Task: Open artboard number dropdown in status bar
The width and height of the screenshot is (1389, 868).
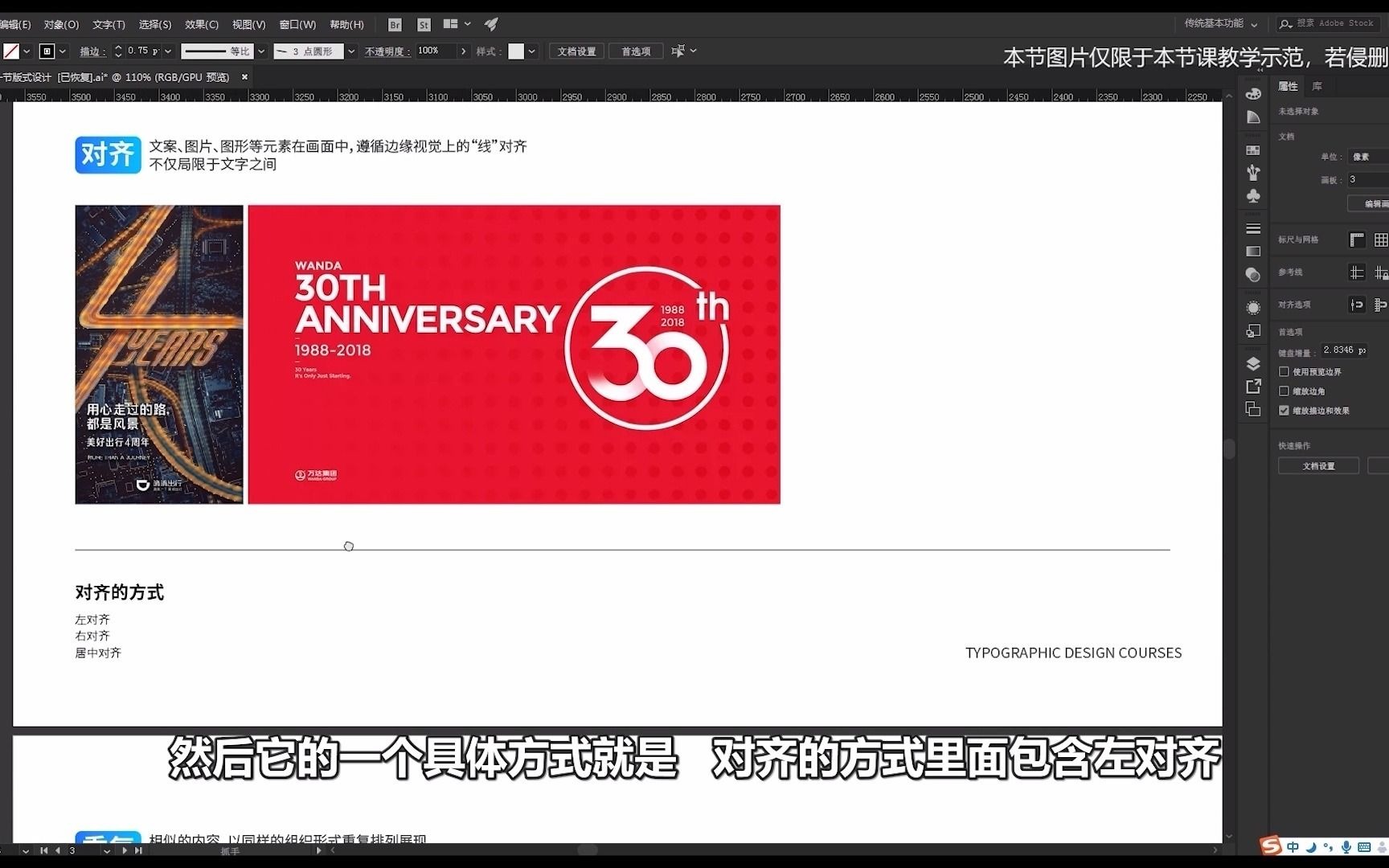Action: coord(107,850)
